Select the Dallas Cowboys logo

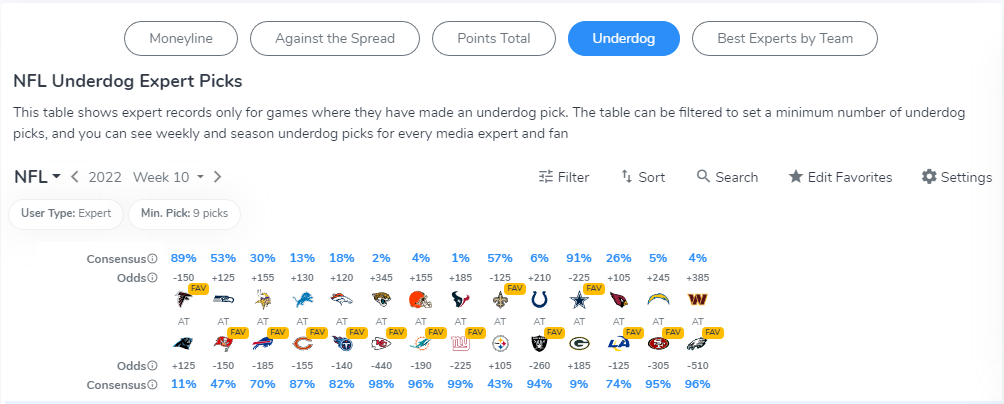click(579, 299)
